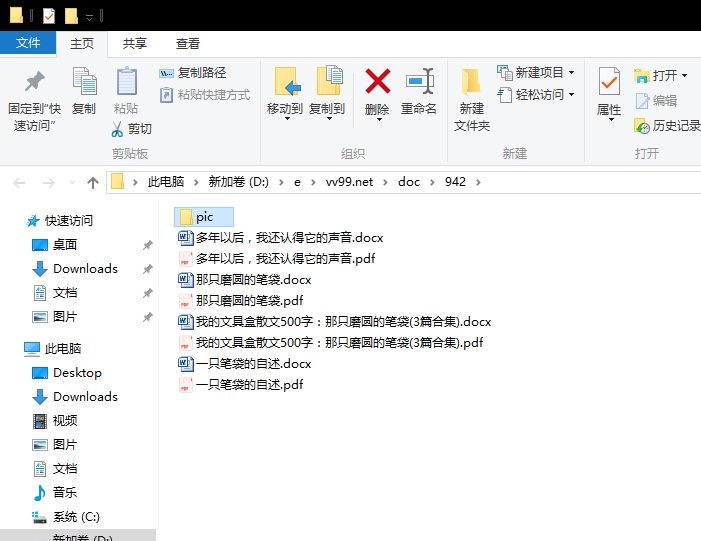The image size is (701, 541).
Task: Select the pic folder
Action: pyautogui.click(x=204, y=217)
